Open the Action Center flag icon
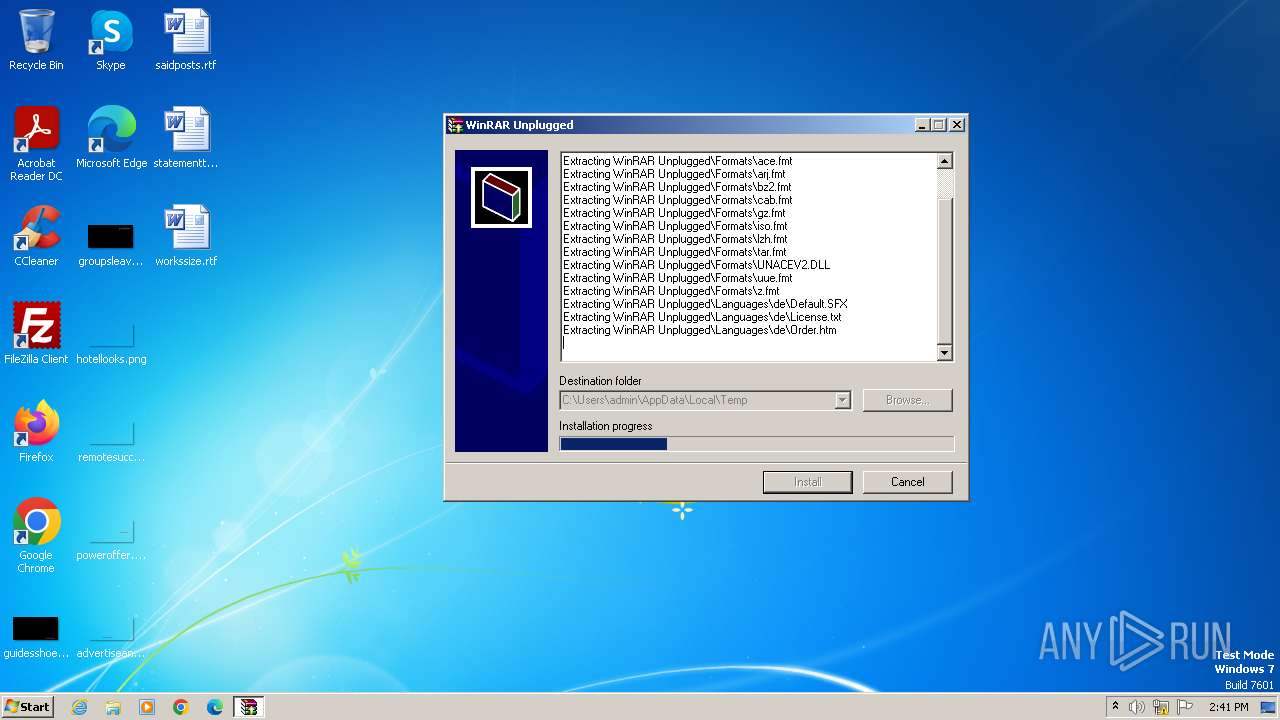The image size is (1280, 720). click(1186, 707)
